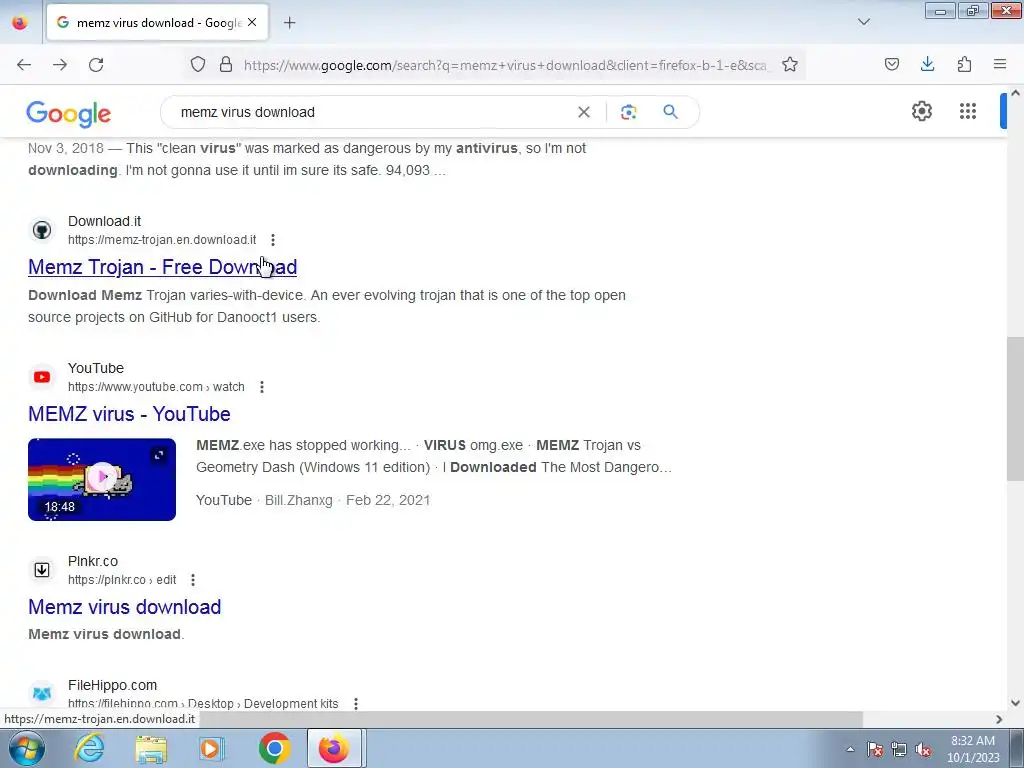Viewport: 1024px width, 768px height.
Task: Go to Google homepage logo
Action: tap(69, 114)
